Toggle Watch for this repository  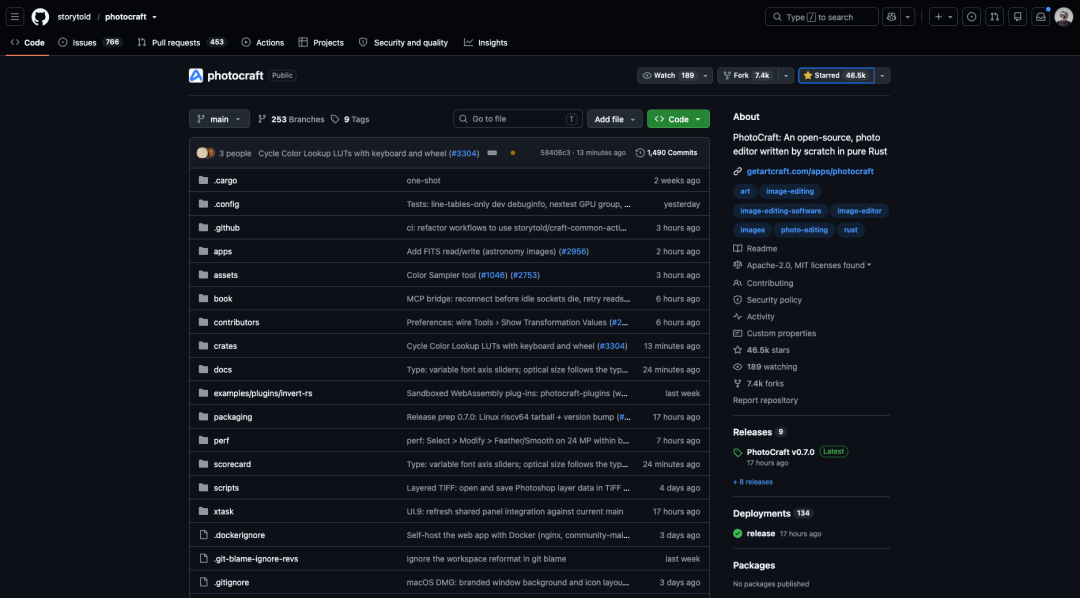(x=668, y=76)
